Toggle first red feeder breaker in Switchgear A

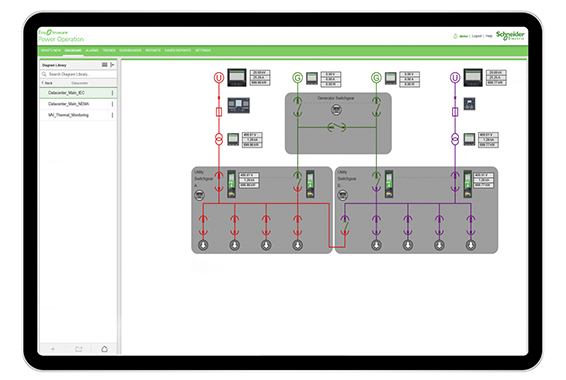pyautogui.click(x=203, y=226)
